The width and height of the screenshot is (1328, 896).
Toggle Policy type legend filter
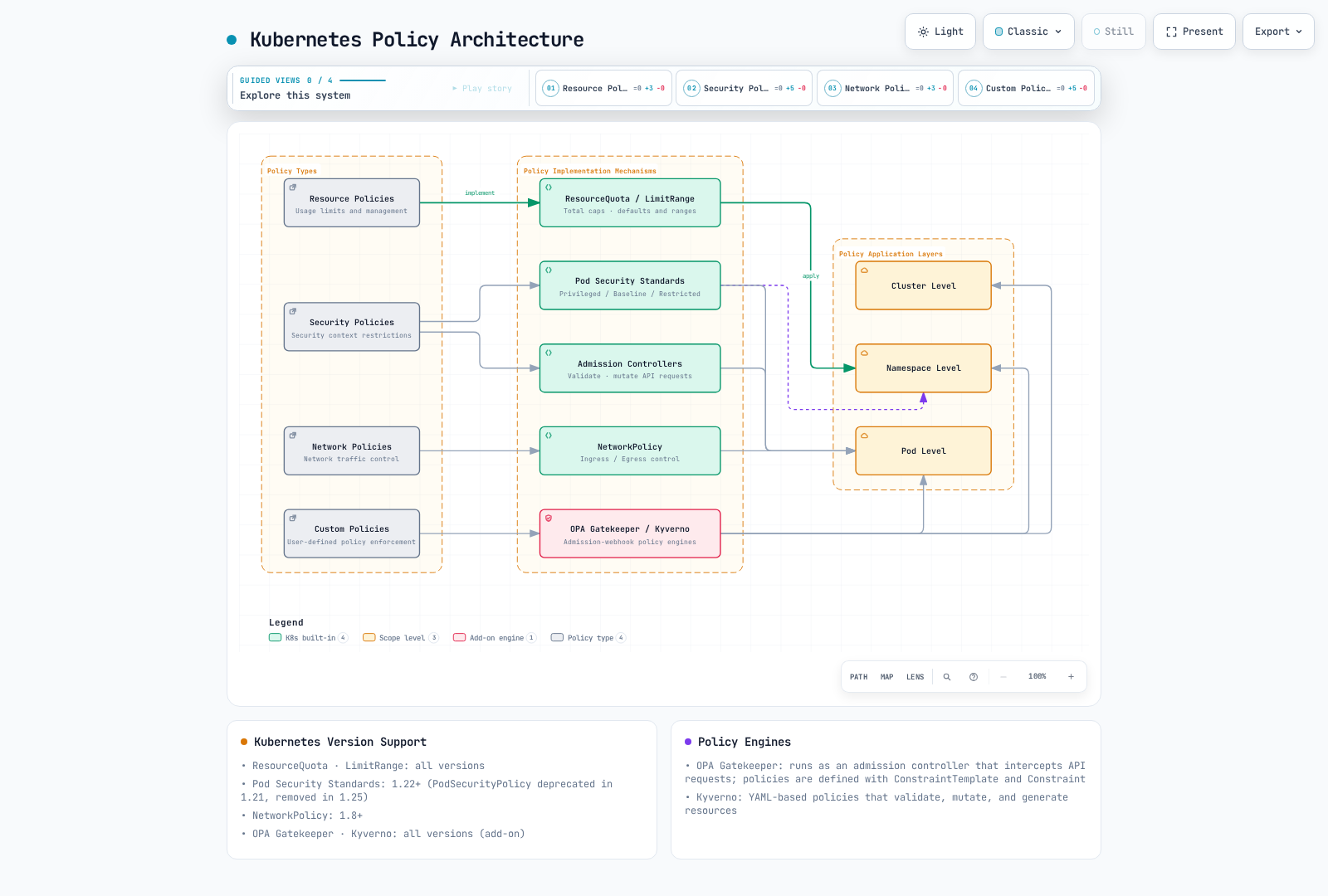tap(588, 638)
